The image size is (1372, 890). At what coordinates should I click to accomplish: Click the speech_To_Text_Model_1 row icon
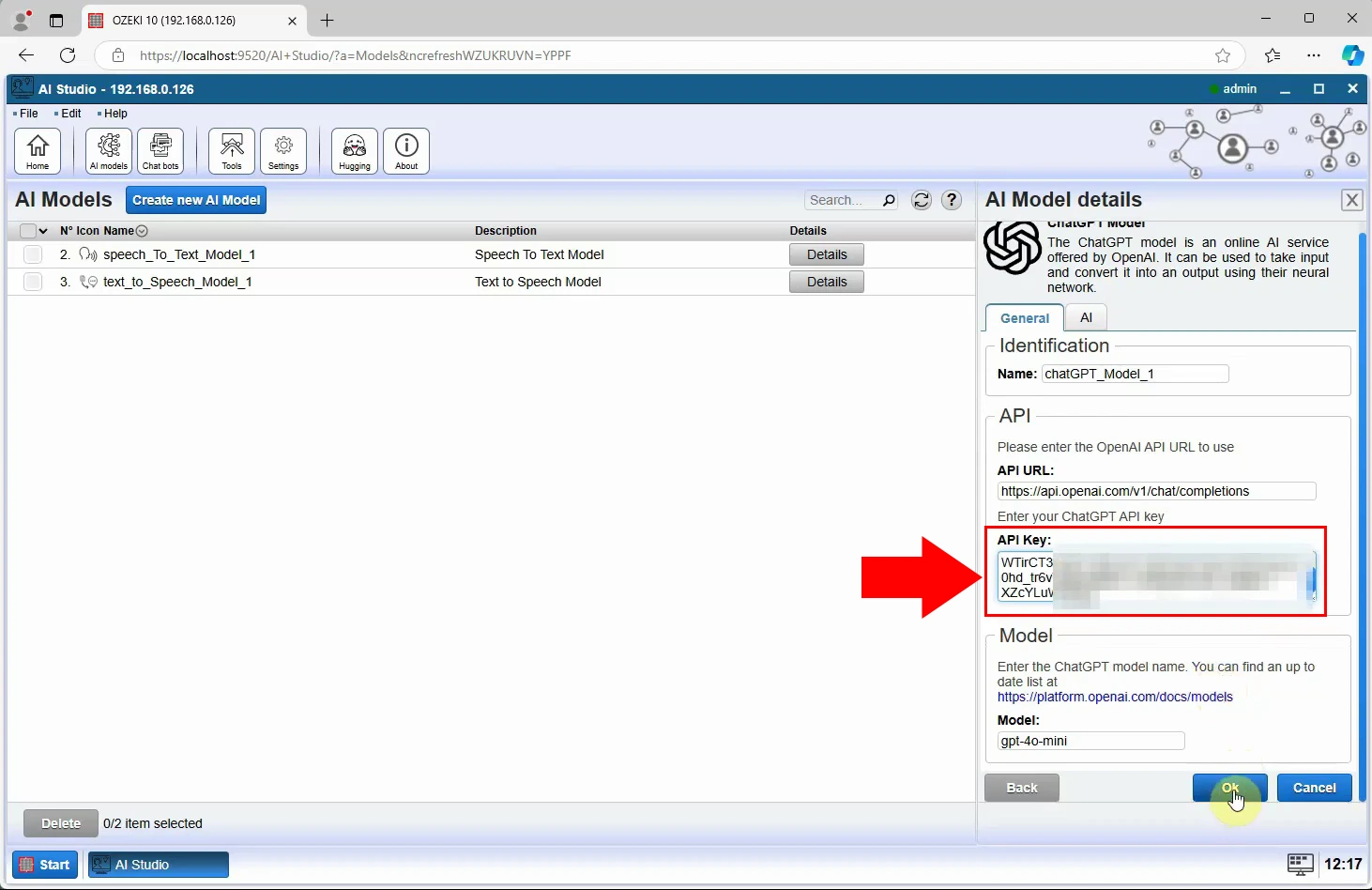(88, 254)
